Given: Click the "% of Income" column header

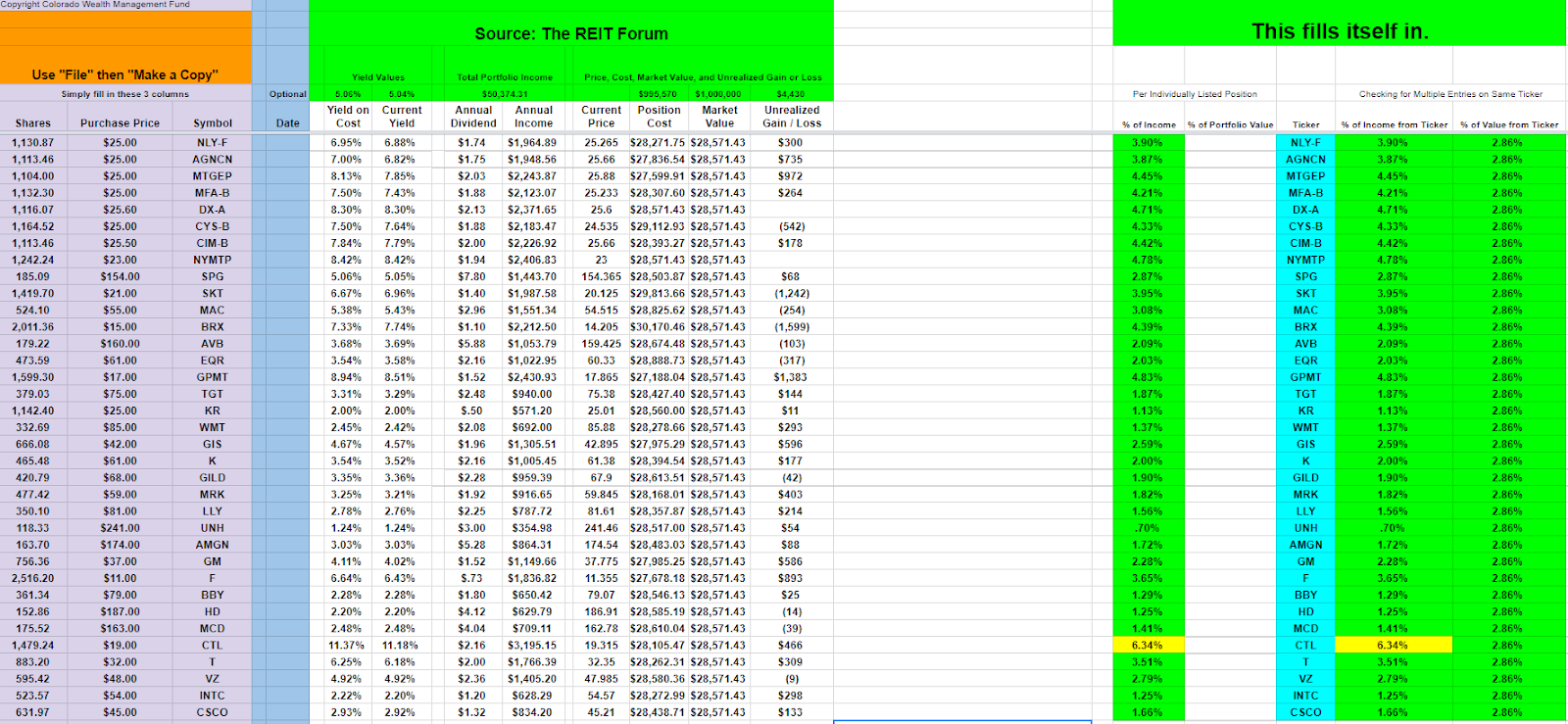Looking at the screenshot, I should point(1149,124).
